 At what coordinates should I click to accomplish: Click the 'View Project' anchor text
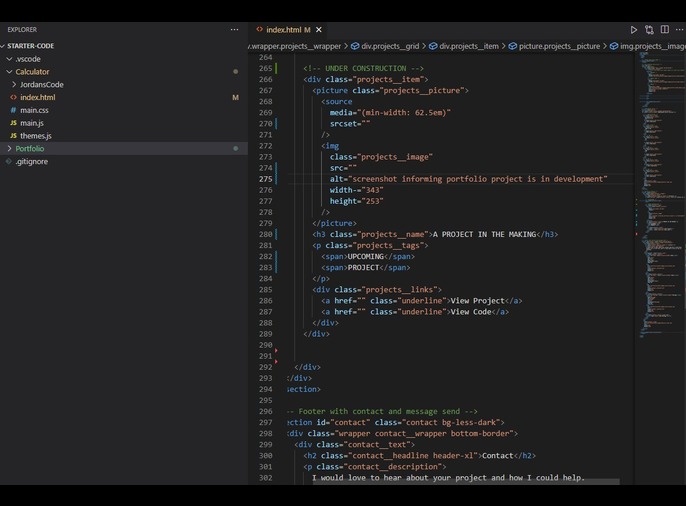[477, 301]
